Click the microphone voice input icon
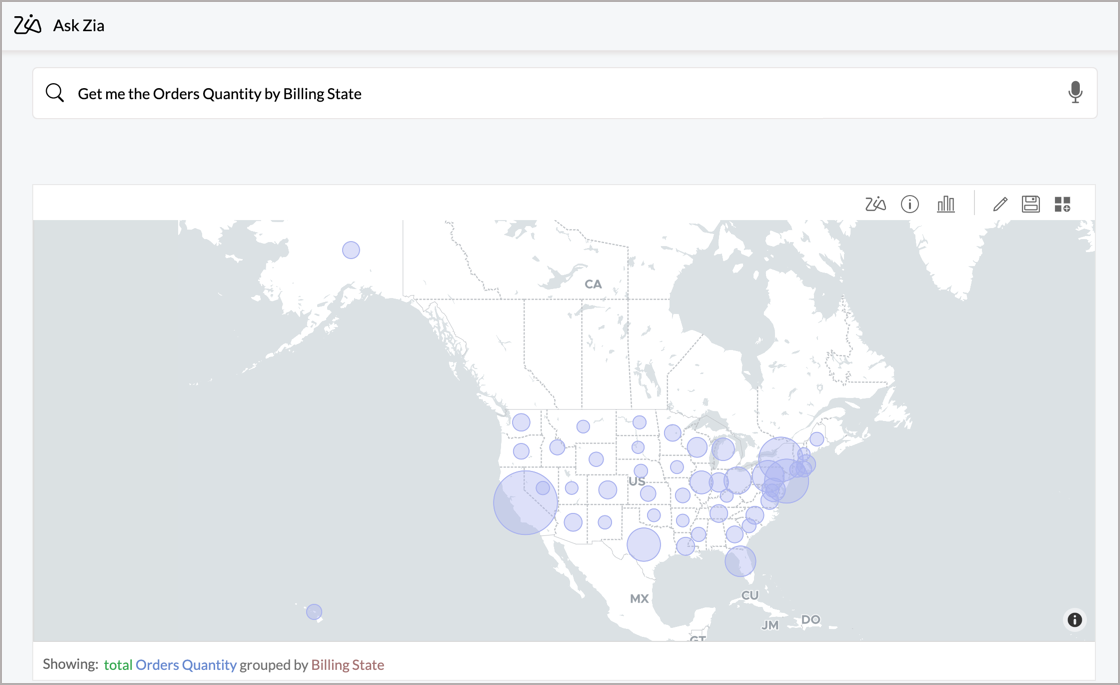 point(1075,93)
